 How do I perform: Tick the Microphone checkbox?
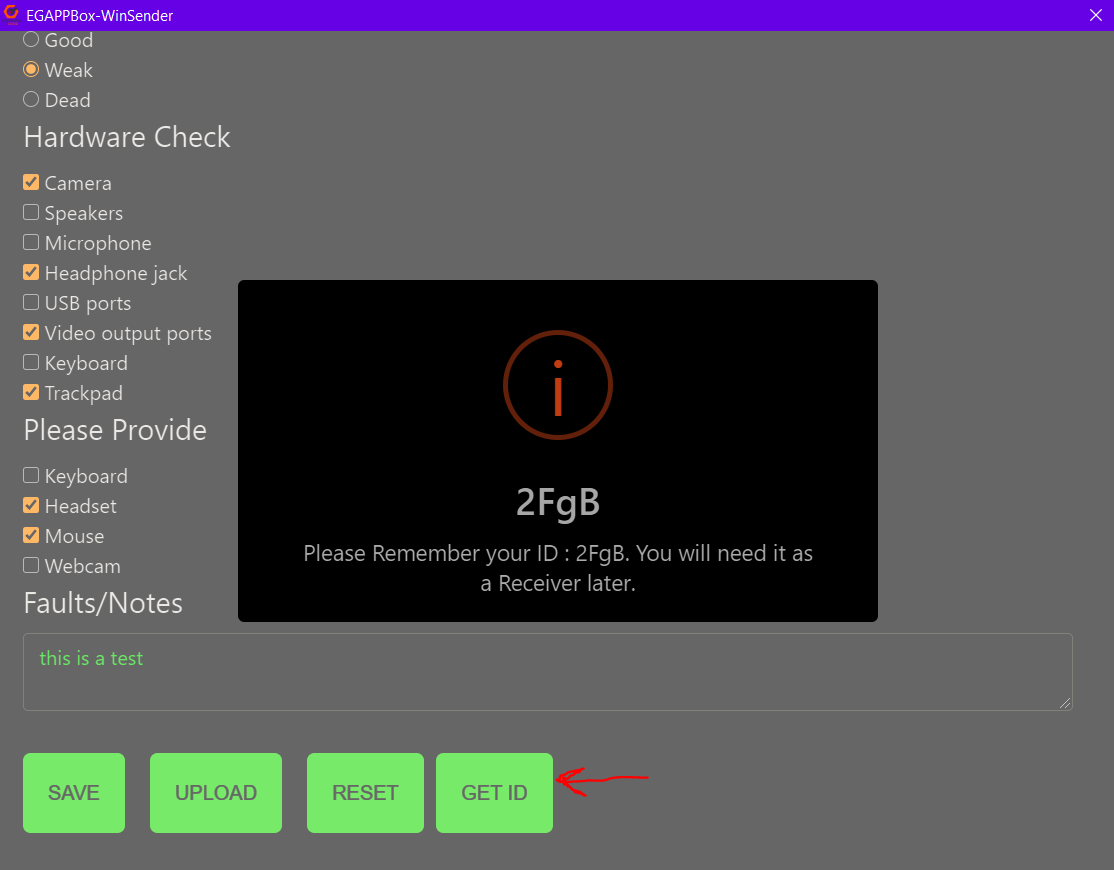click(31, 243)
